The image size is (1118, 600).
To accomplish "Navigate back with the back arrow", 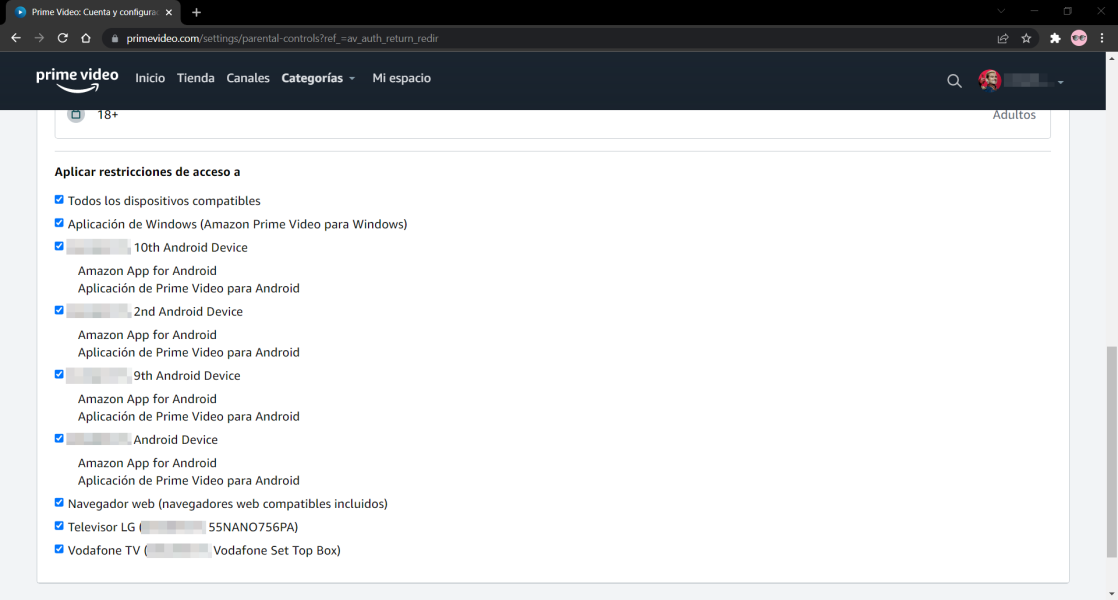I will pos(16,38).
